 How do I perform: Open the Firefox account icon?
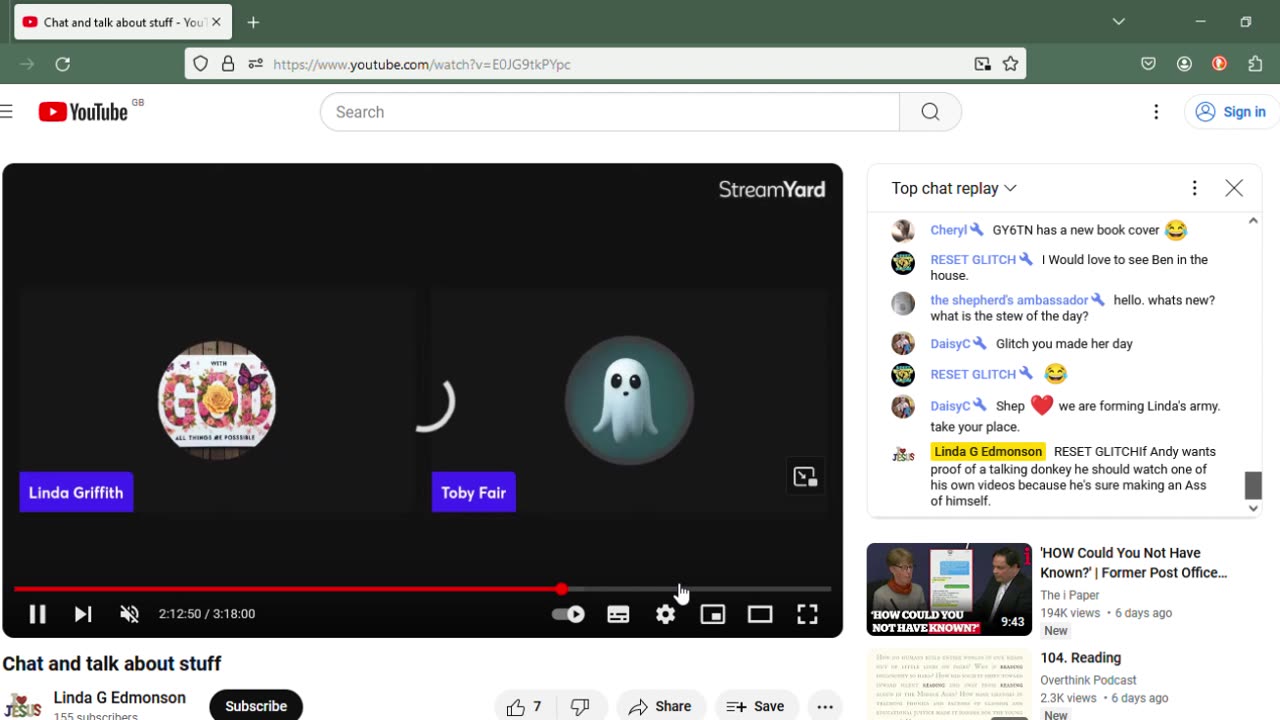(1184, 64)
